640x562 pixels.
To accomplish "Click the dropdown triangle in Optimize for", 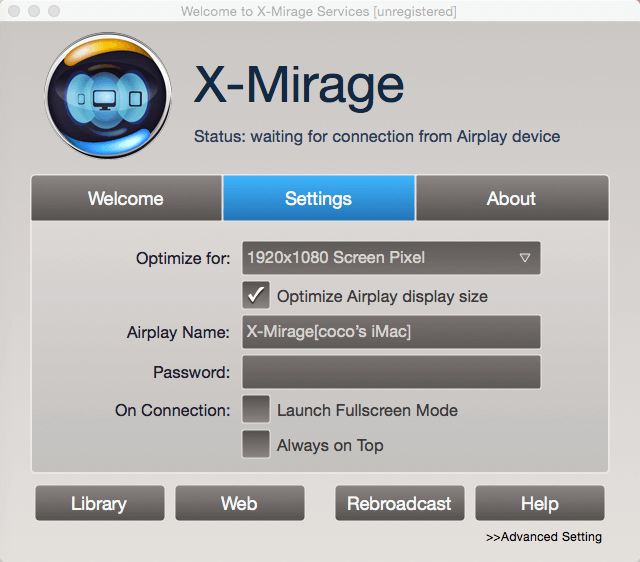I will click(x=525, y=258).
